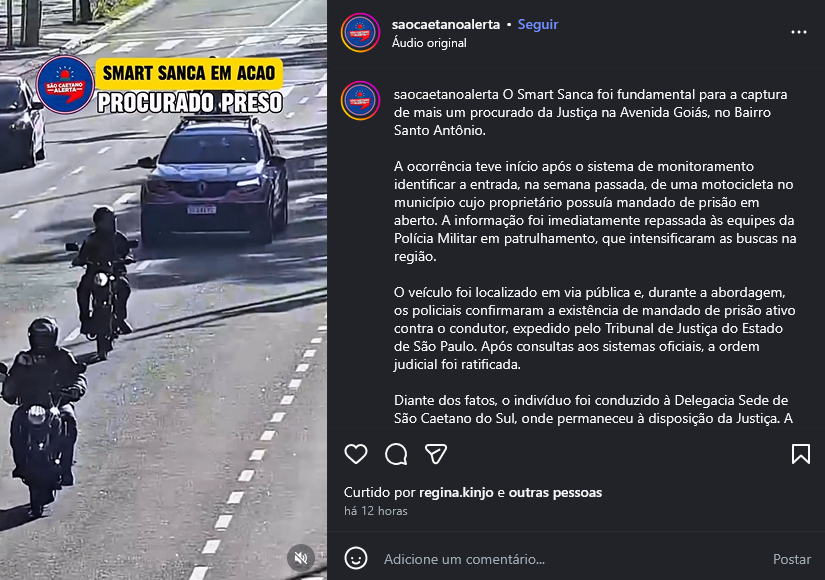Open the three-dot more options menu
Screen dimensions: 825x580
[799, 33]
